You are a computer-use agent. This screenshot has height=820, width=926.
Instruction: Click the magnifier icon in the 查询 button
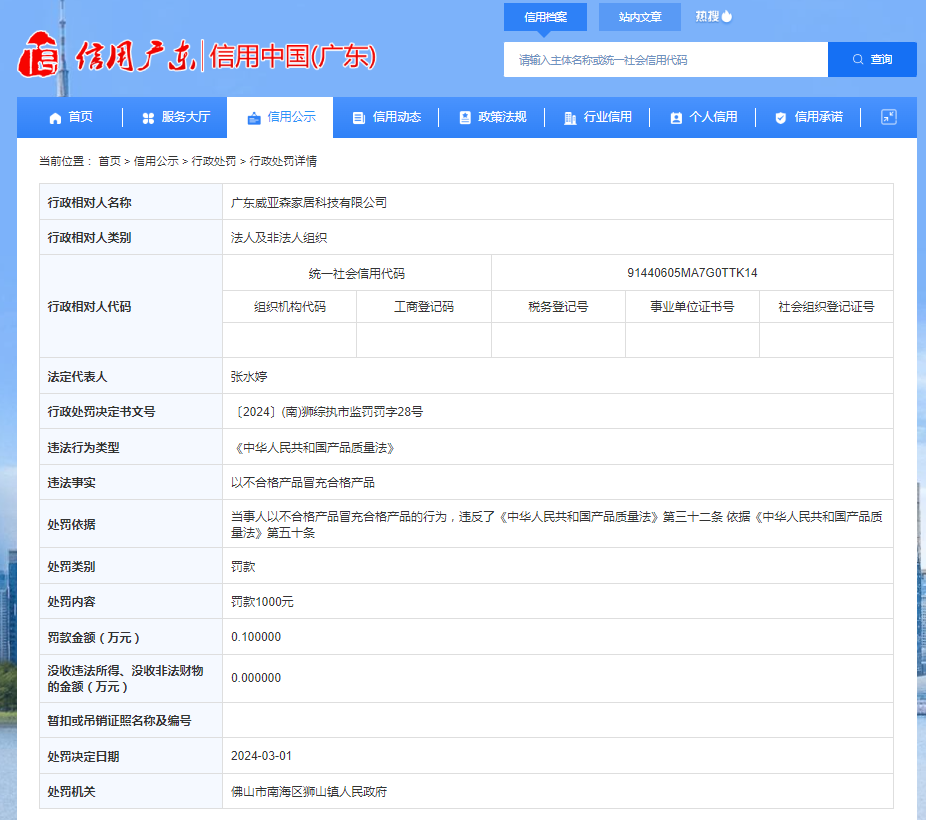click(x=857, y=60)
